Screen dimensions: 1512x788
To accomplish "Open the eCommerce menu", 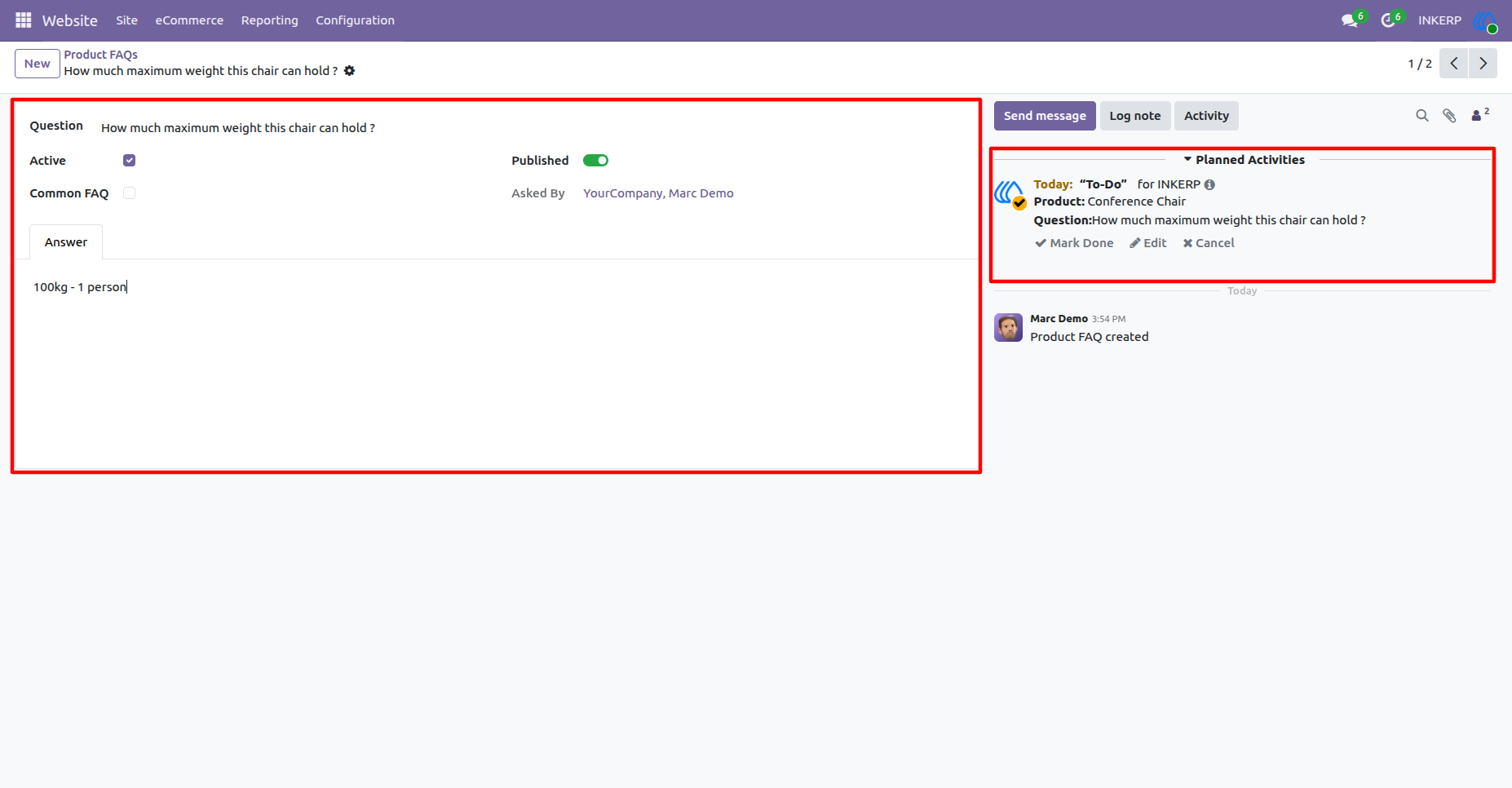I will (189, 20).
